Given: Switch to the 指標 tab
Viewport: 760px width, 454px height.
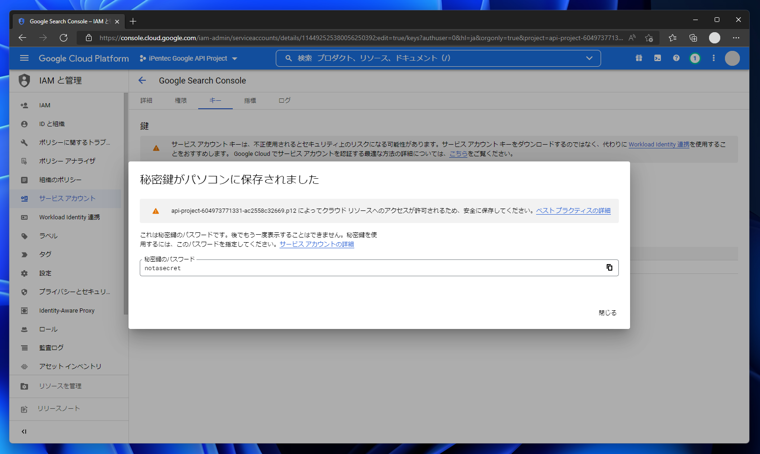Looking at the screenshot, I should point(250,100).
